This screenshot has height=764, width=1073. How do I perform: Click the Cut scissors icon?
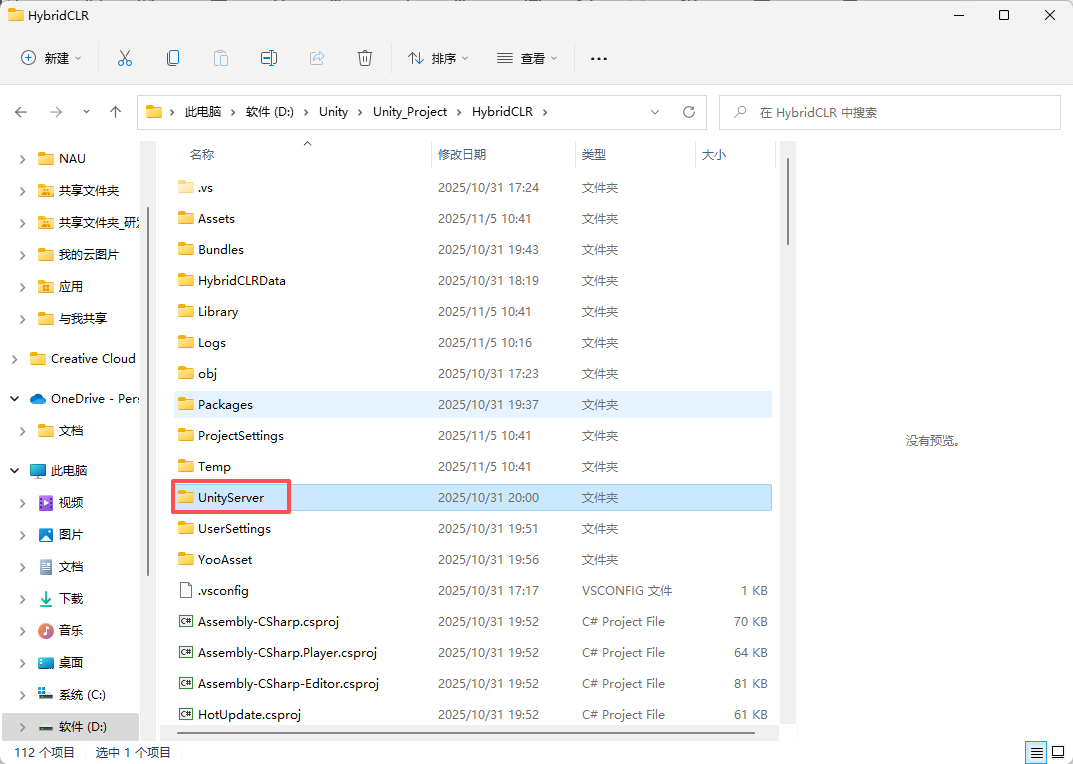[125, 58]
